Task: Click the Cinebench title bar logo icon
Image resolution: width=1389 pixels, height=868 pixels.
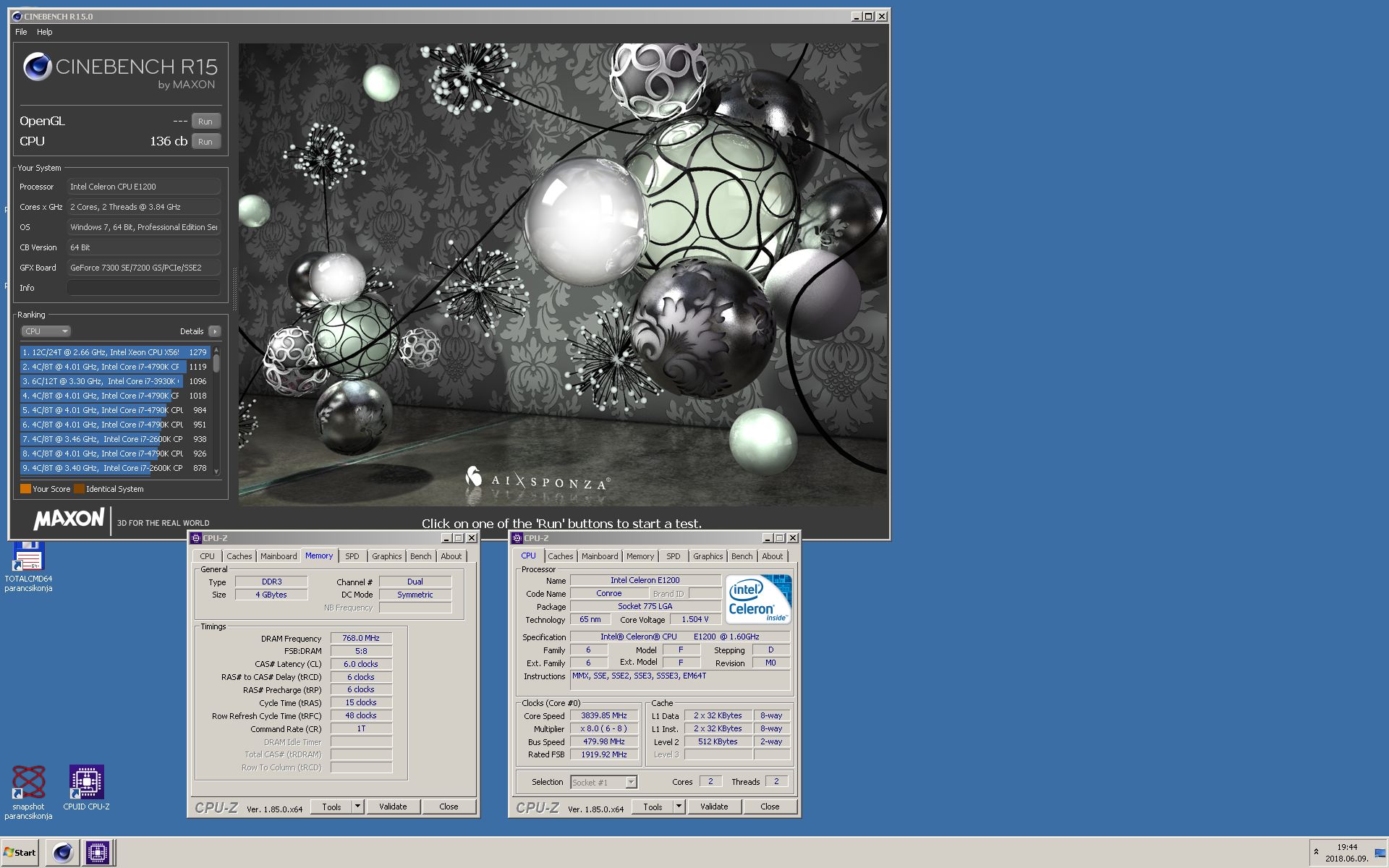Action: (x=17, y=16)
